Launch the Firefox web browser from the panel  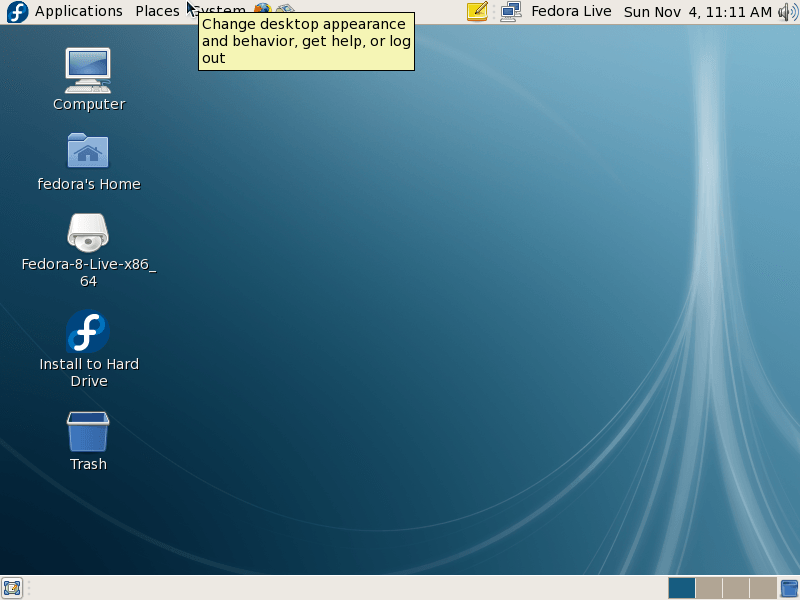pos(262,7)
